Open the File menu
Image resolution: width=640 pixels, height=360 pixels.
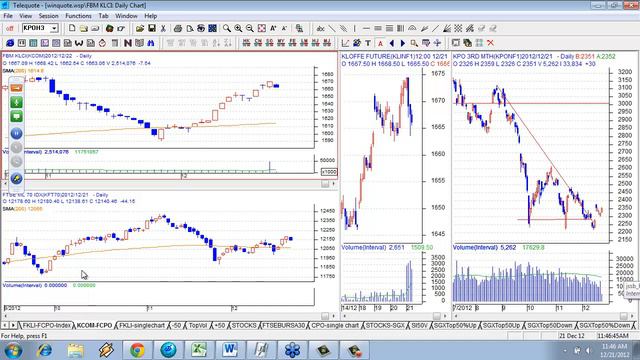click(x=8, y=16)
